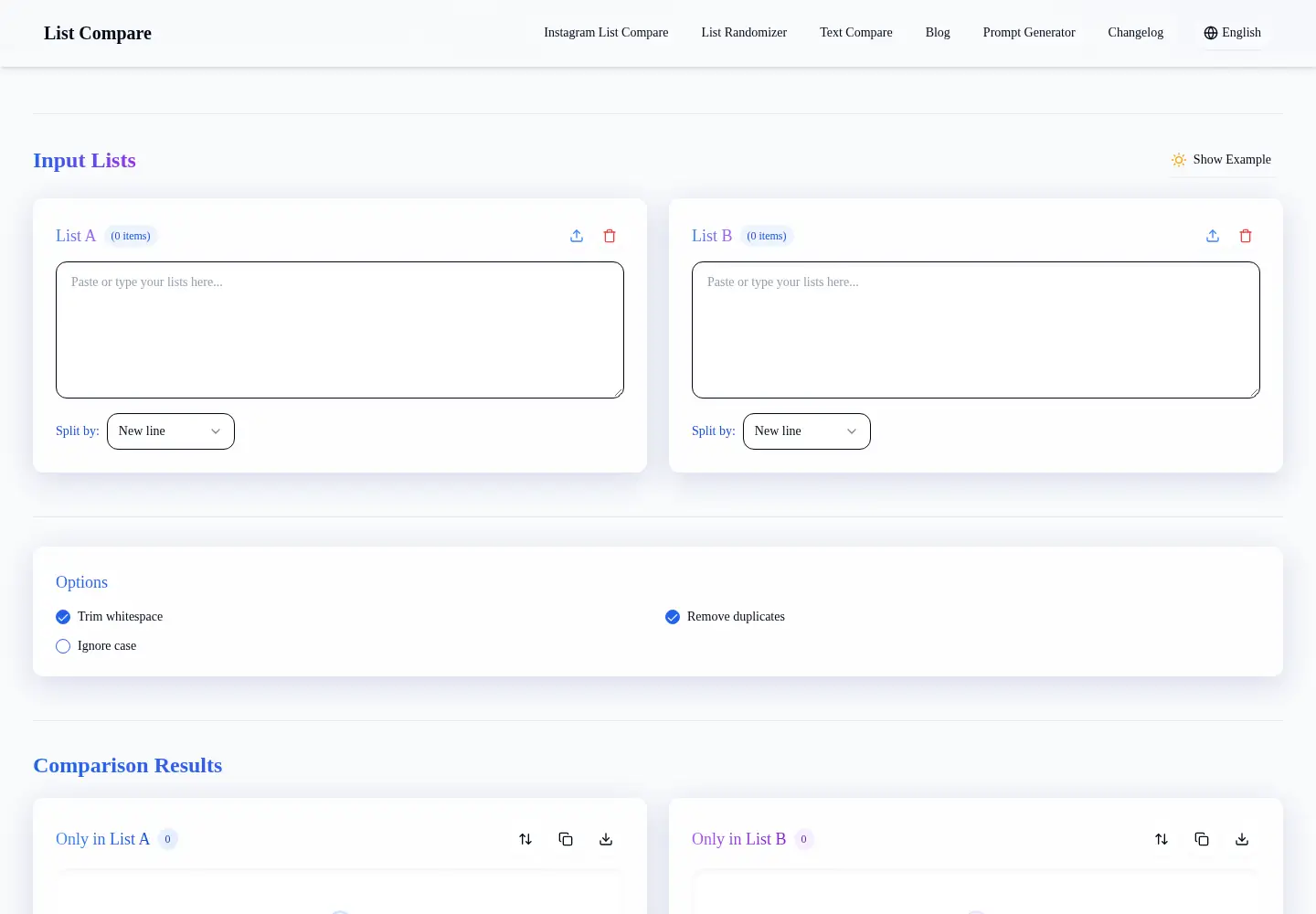Image resolution: width=1316 pixels, height=914 pixels.
Task: Copy the Only in List B results
Action: click(1202, 839)
